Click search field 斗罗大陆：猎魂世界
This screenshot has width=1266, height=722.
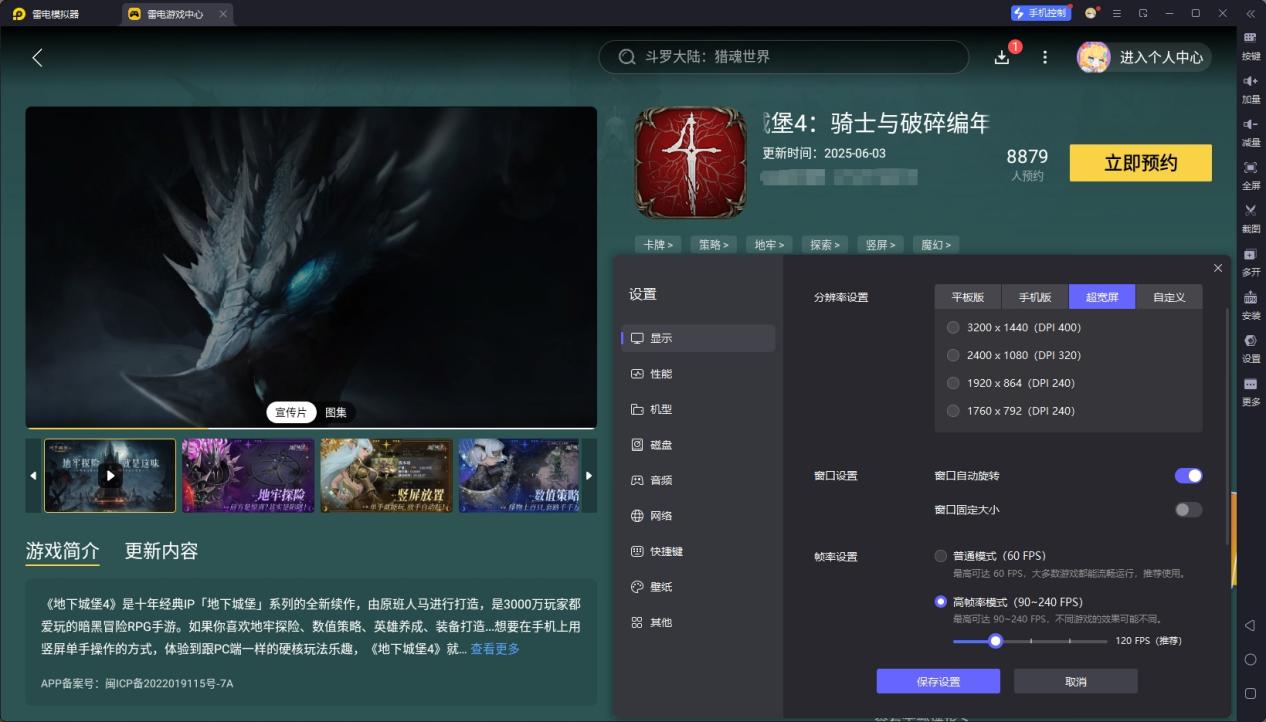coord(784,57)
